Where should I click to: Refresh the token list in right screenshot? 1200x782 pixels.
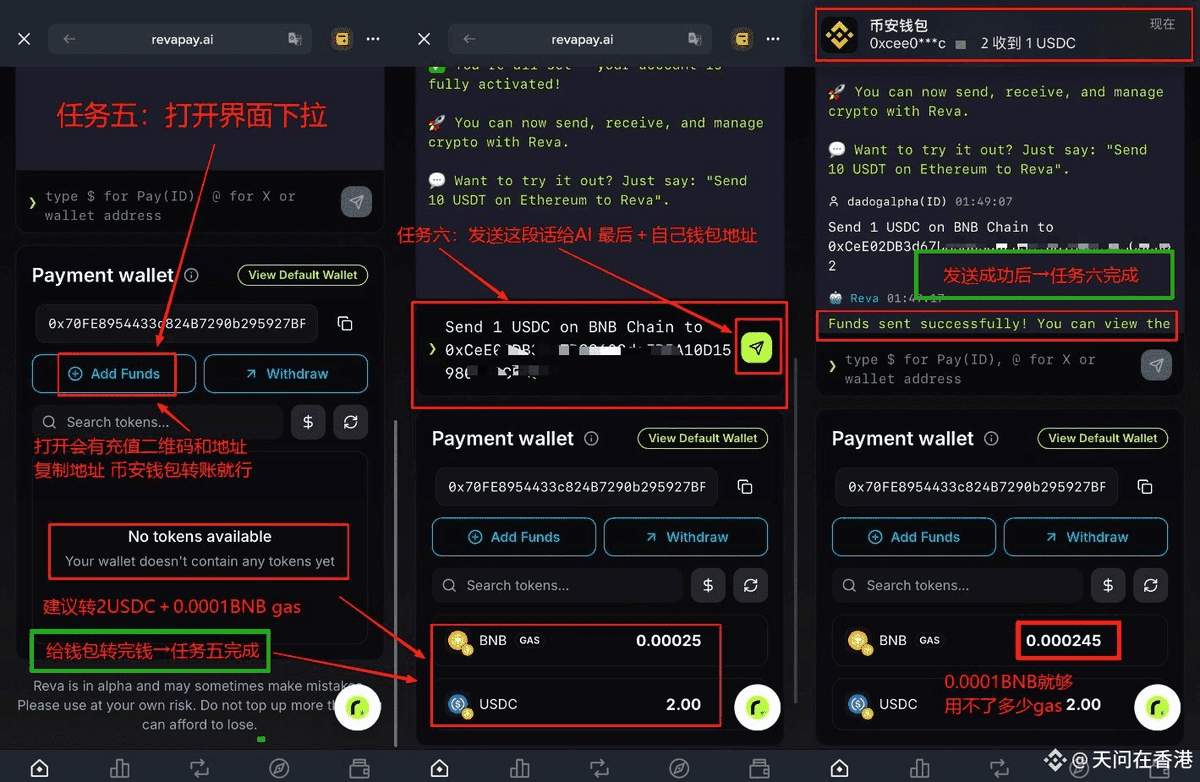coord(1150,585)
